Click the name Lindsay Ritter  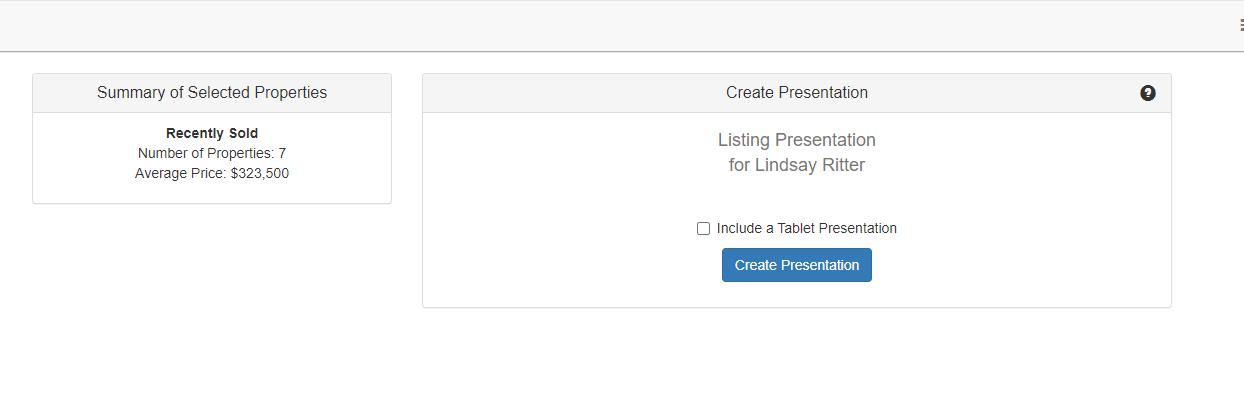click(x=810, y=165)
